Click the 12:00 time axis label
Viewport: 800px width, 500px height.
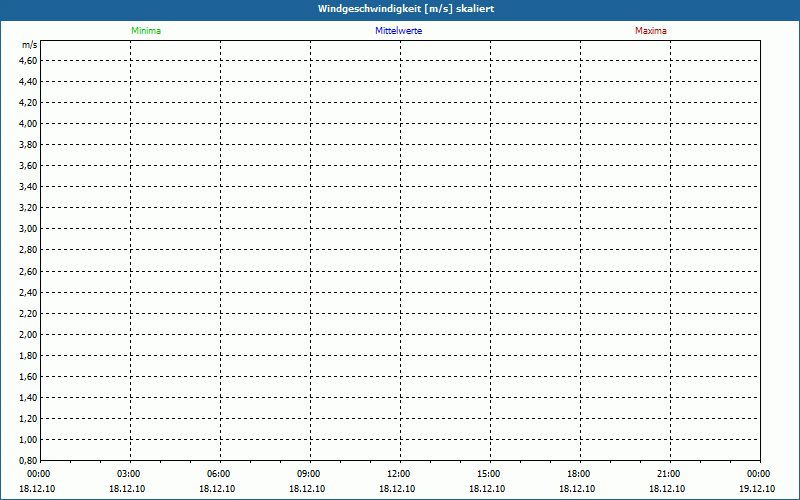pyautogui.click(x=398, y=474)
